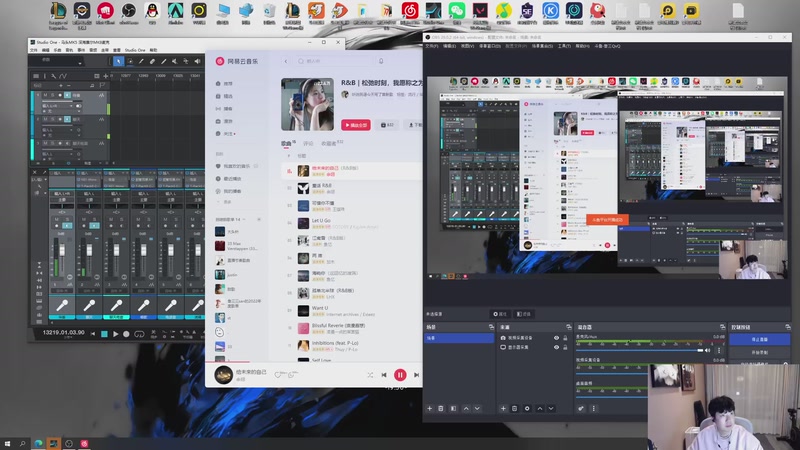Add a new OBS source with plus icon
The height and width of the screenshot is (450, 800).
pos(503,409)
